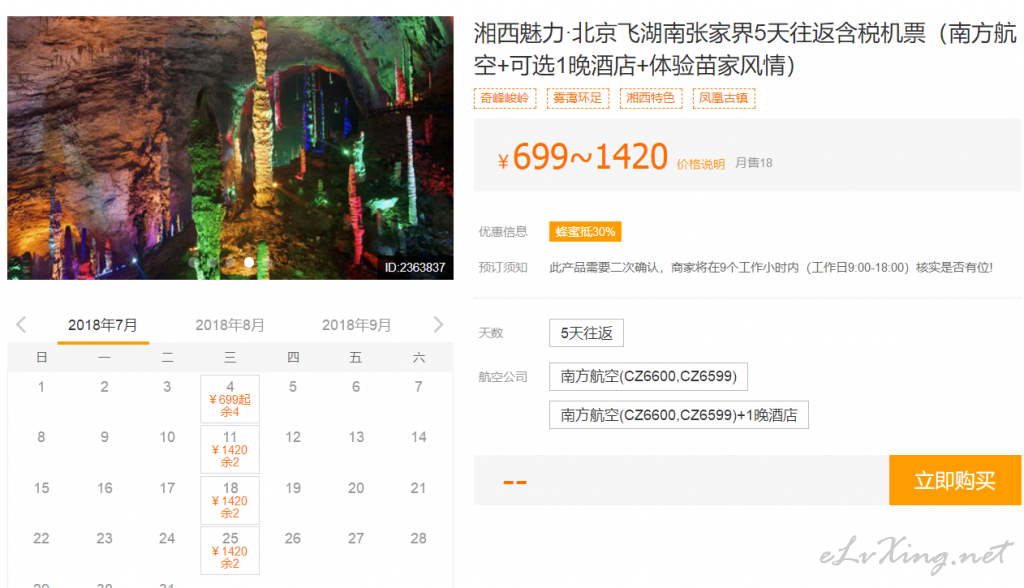Click calendar date 10
1024x588 pixels.
[x=167, y=437]
